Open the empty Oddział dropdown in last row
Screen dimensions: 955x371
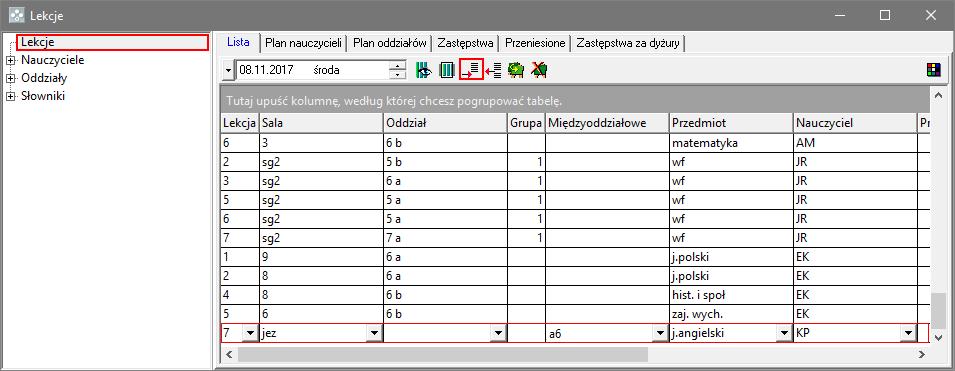[x=498, y=333]
